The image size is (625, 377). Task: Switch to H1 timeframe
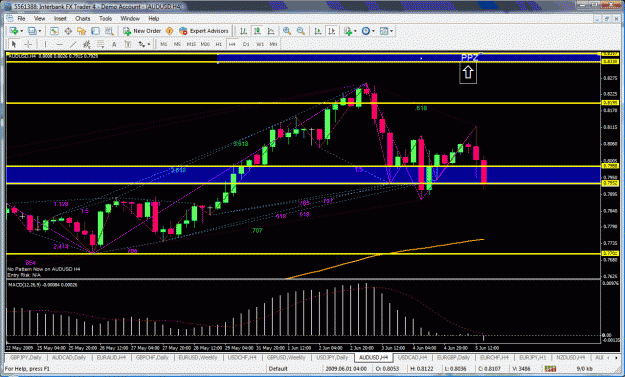click(x=218, y=44)
